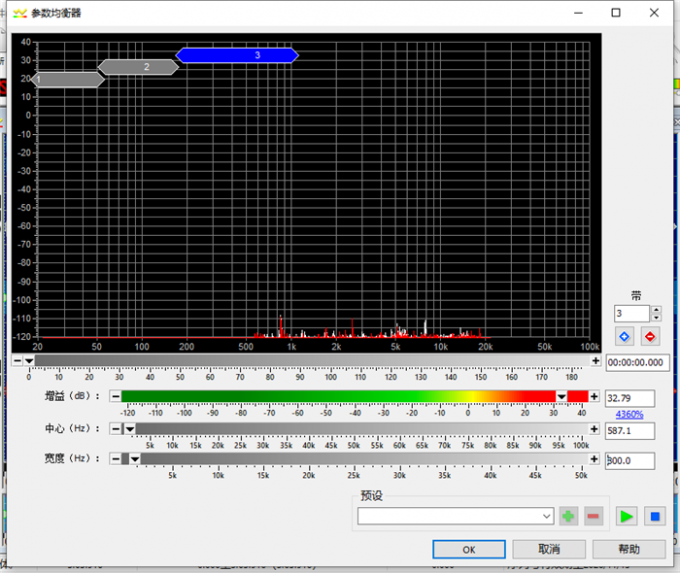Viewport: 680px width, 573px height.
Task: Click the minus button on the gain slider
Action: click(115, 397)
